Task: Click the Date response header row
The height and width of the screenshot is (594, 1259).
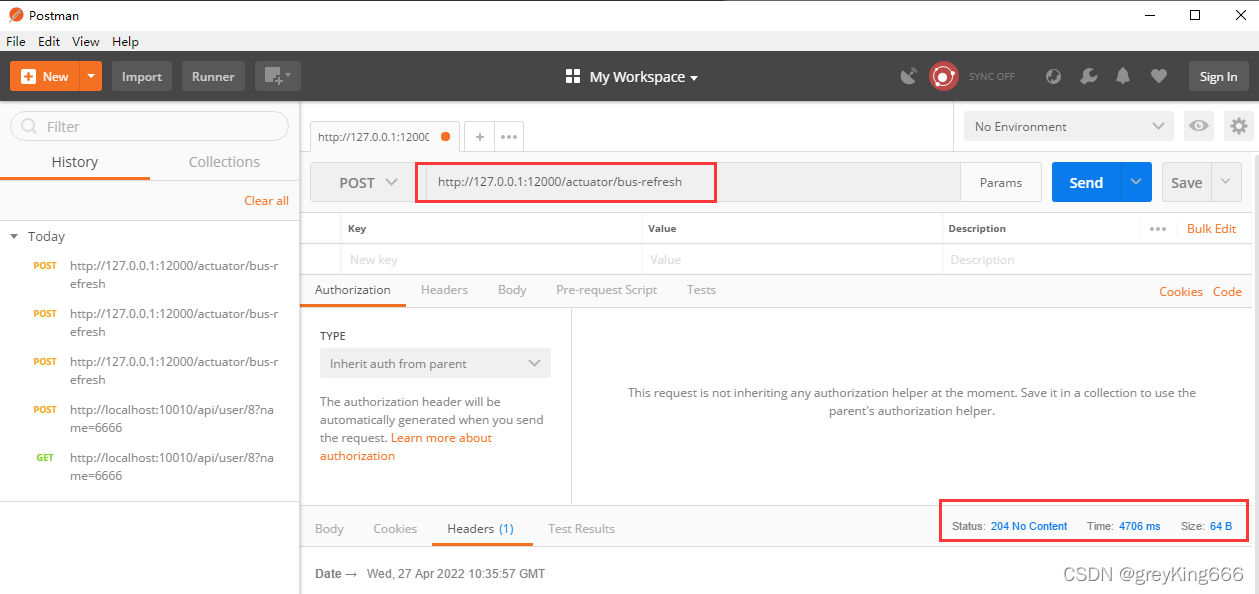Action: pyautogui.click(x=430, y=574)
